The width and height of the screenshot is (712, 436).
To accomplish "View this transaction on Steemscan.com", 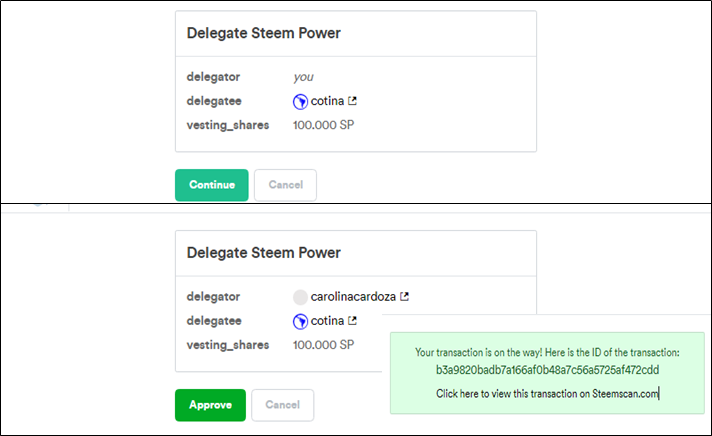I will point(547,393).
